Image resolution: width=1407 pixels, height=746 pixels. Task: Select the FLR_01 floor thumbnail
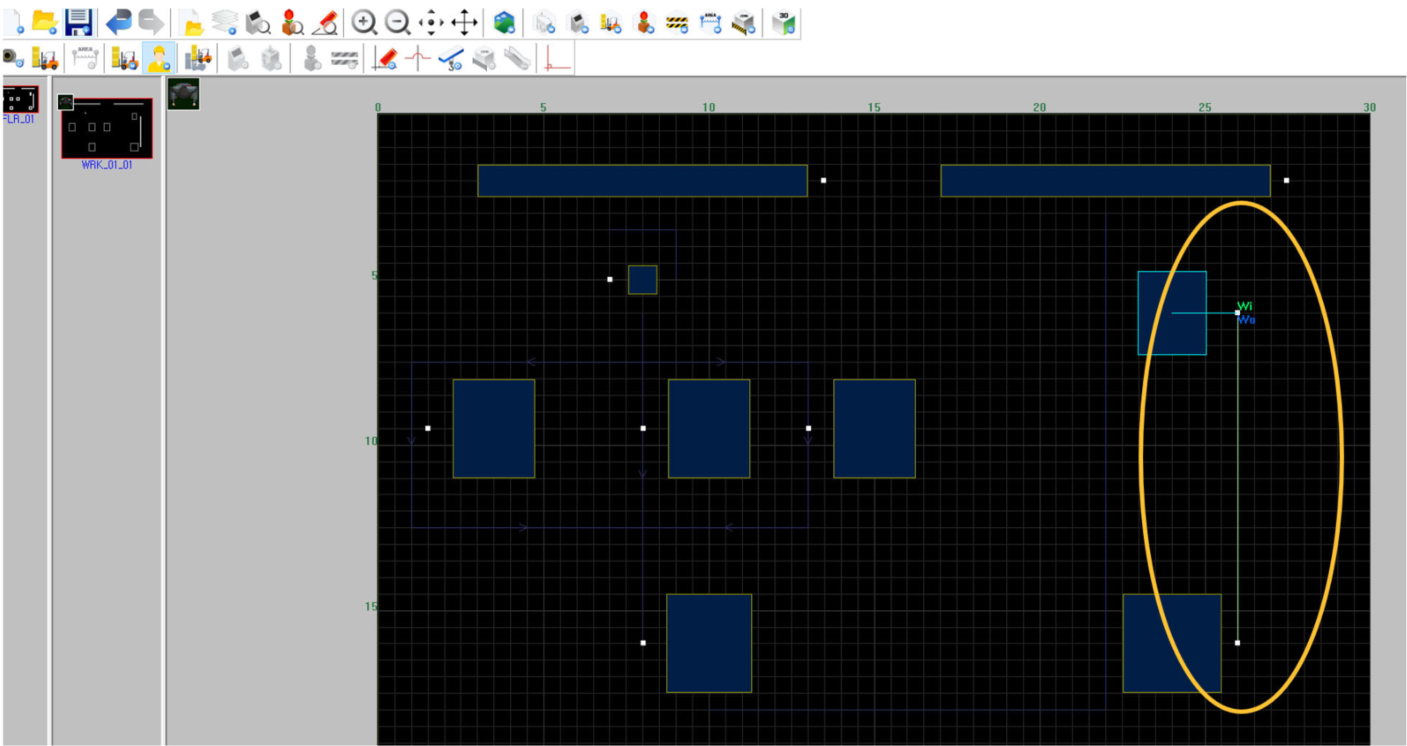tap(20, 100)
